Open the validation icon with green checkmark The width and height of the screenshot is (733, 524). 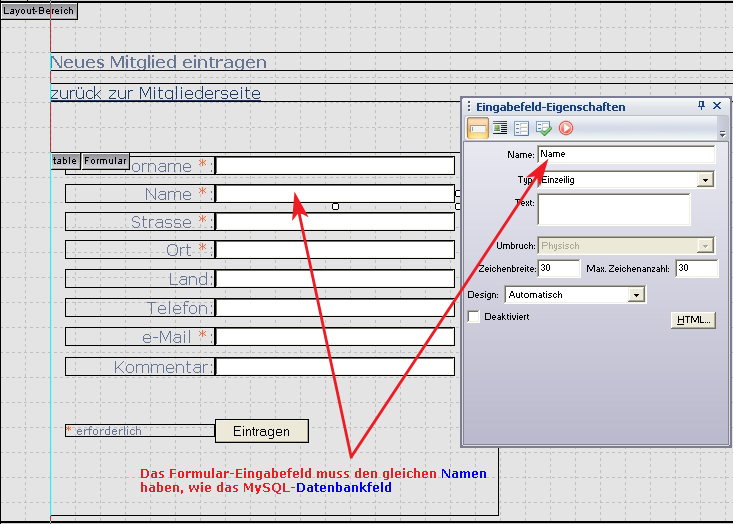[544, 128]
